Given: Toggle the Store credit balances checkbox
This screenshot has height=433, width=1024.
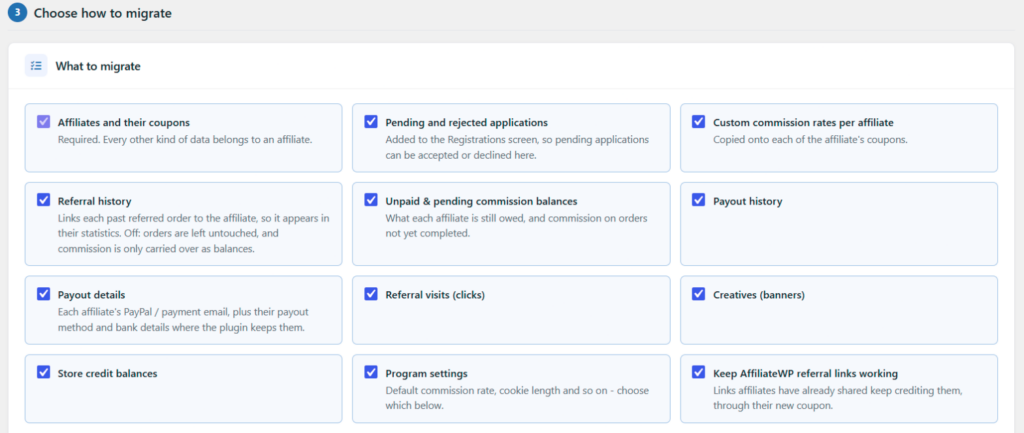Looking at the screenshot, I should tap(44, 372).
